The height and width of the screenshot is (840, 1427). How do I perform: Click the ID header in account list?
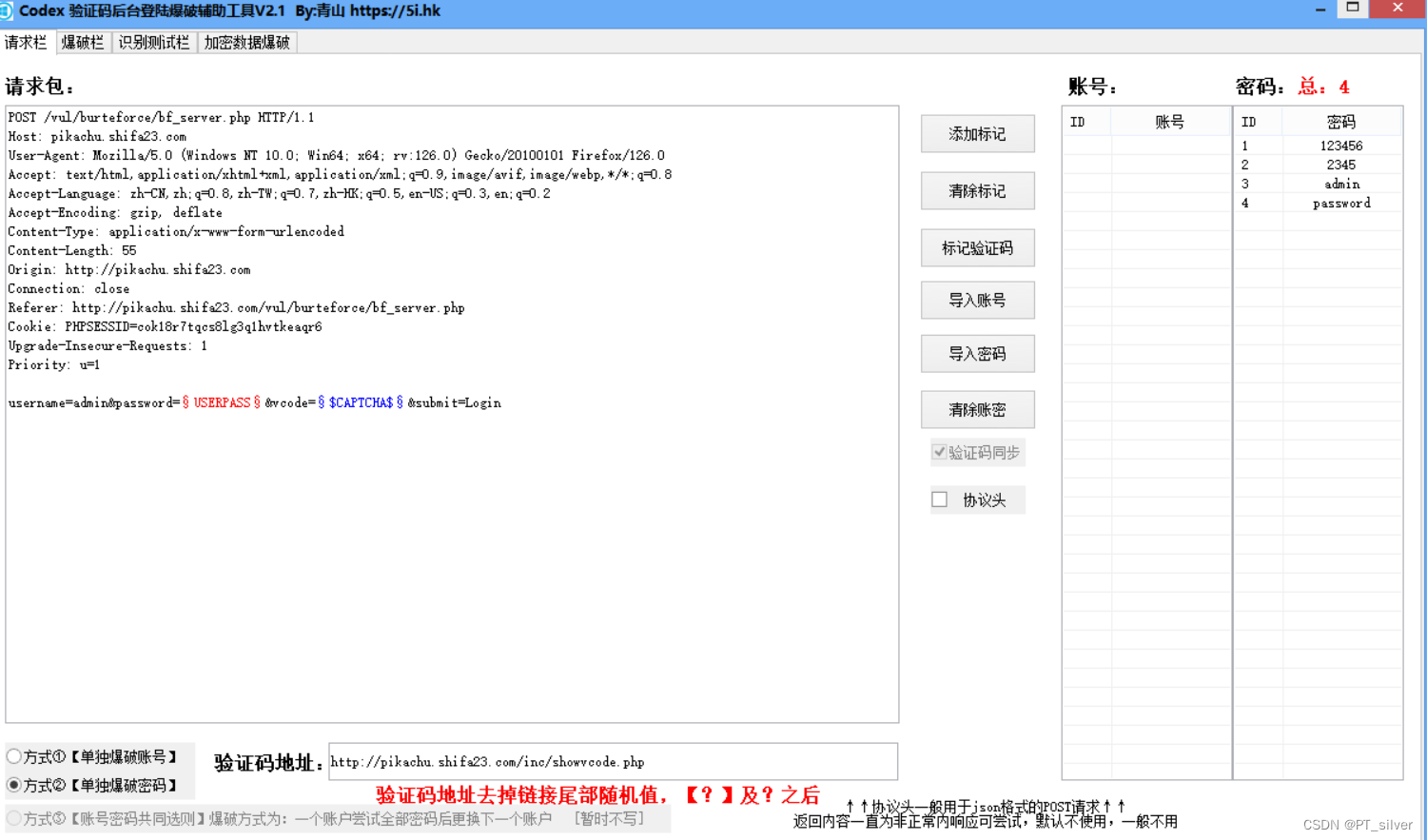pyautogui.click(x=1087, y=122)
